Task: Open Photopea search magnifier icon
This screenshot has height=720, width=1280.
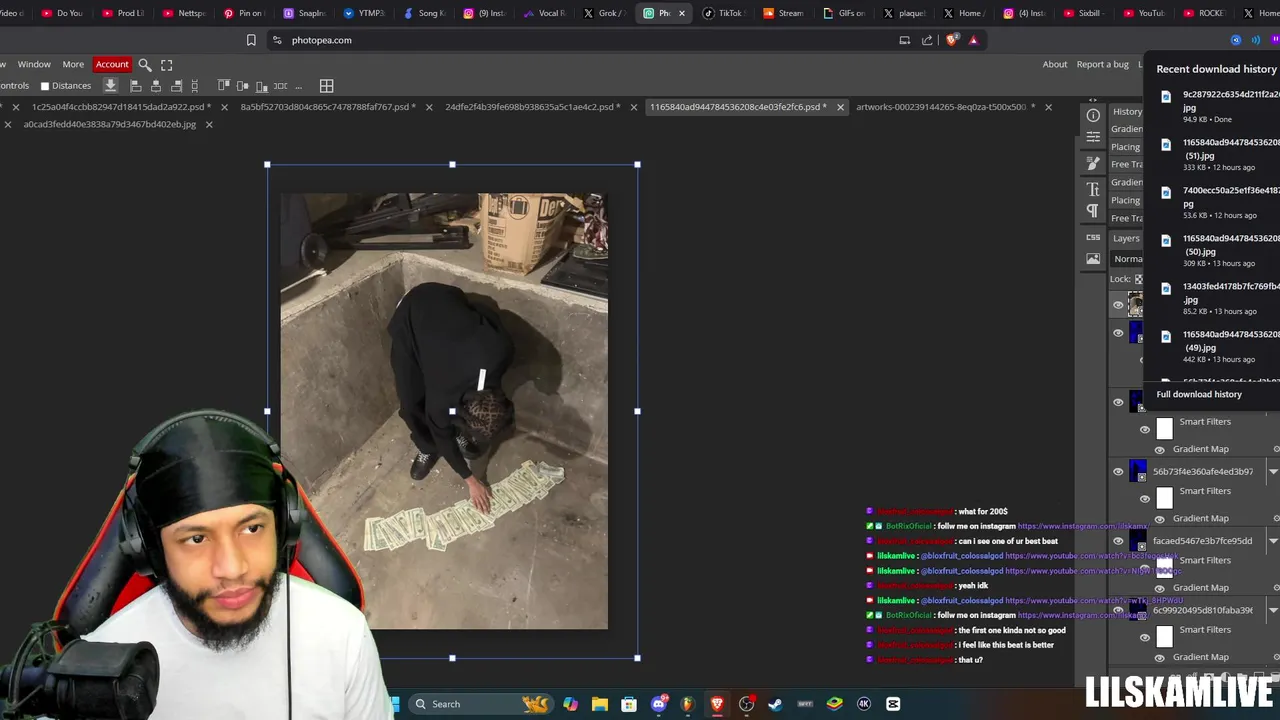Action: tap(145, 64)
